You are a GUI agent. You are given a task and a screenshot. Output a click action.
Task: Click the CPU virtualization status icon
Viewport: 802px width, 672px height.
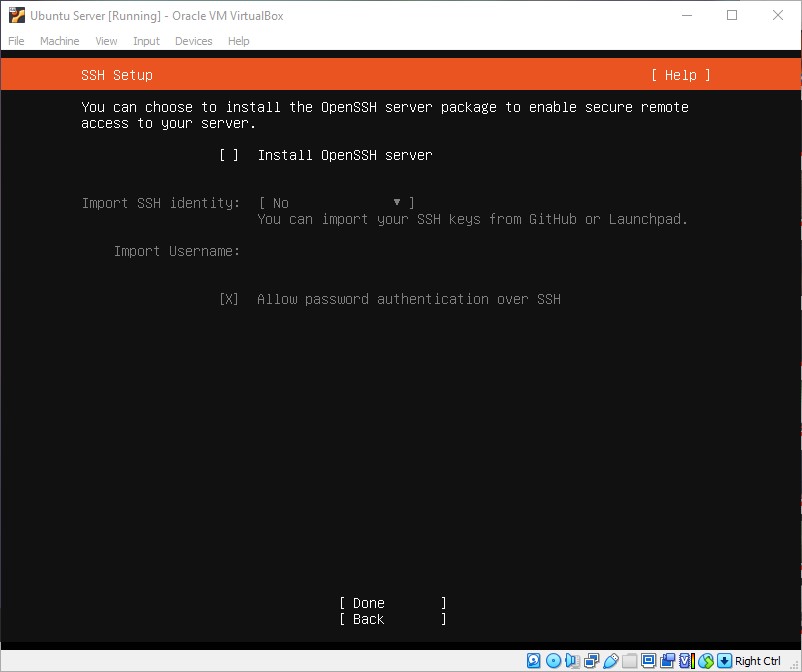click(687, 661)
